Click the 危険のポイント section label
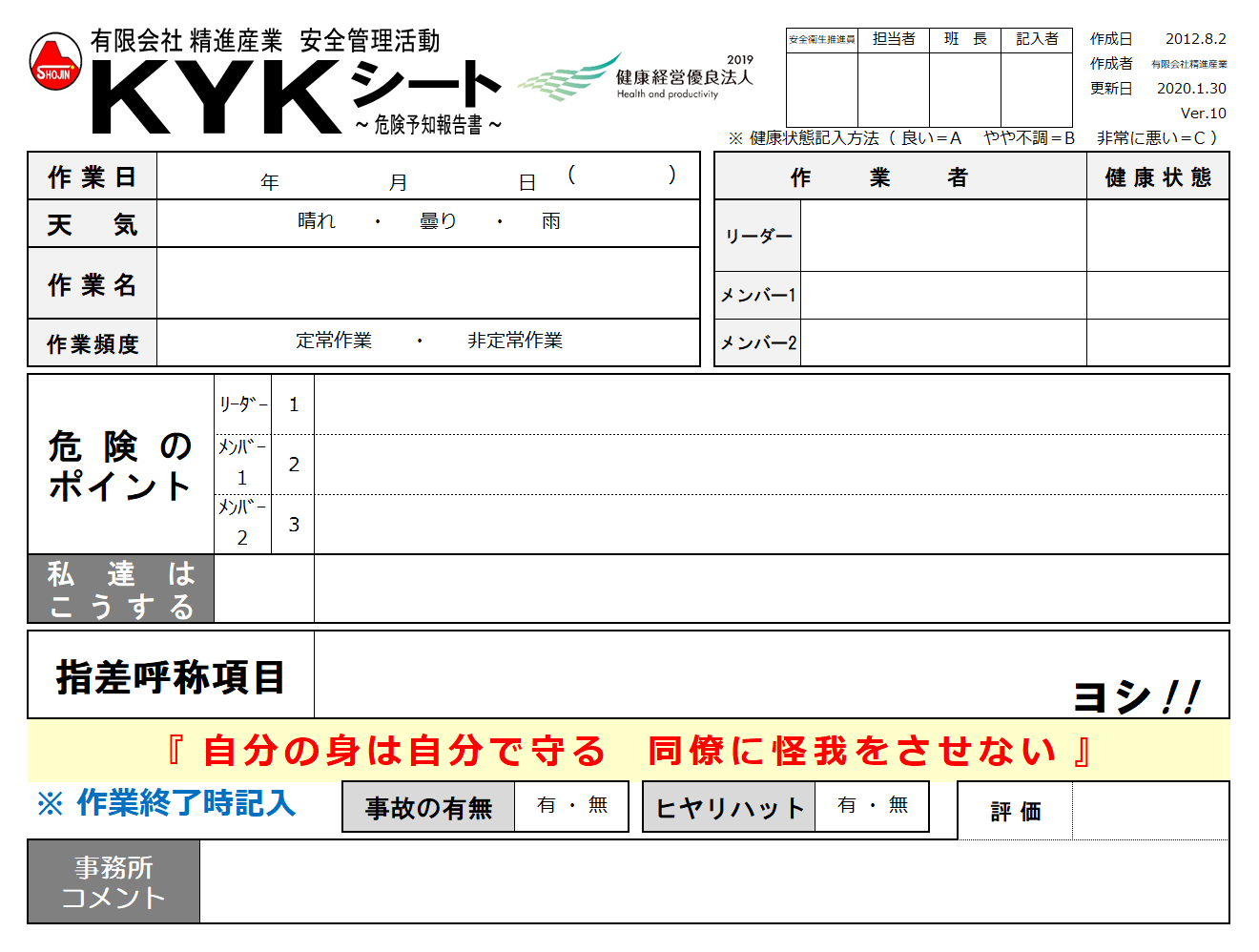This screenshot has height=952, width=1259. [121, 466]
